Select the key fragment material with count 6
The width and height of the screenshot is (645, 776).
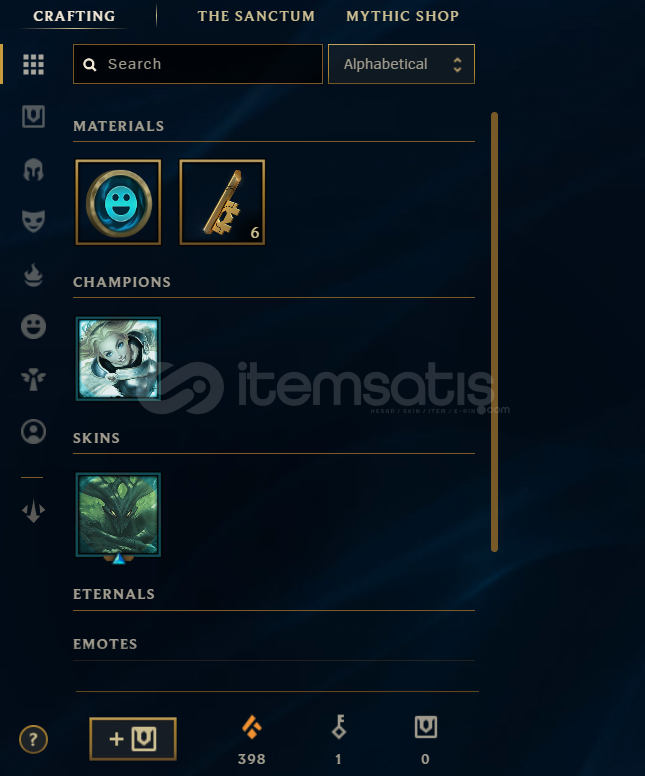point(222,202)
